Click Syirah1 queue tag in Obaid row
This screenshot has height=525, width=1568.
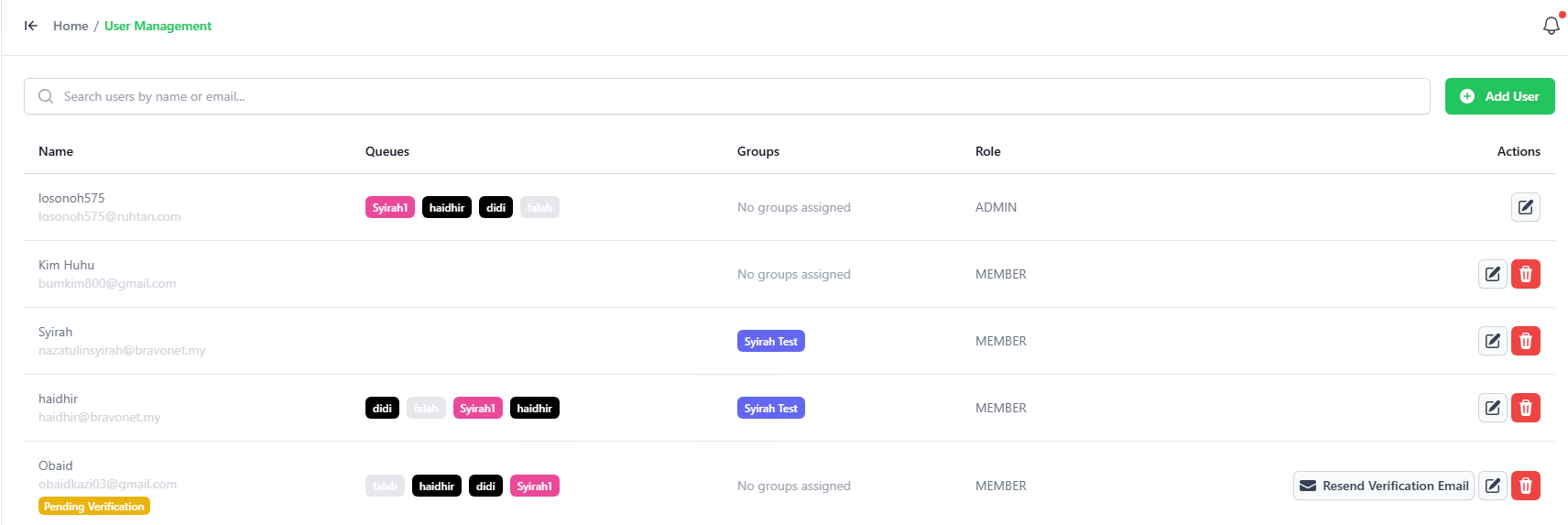pyautogui.click(x=535, y=486)
